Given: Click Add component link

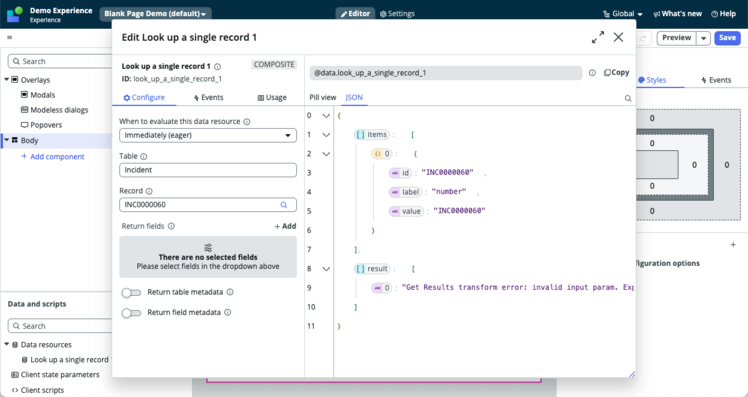Looking at the screenshot, I should [53, 157].
